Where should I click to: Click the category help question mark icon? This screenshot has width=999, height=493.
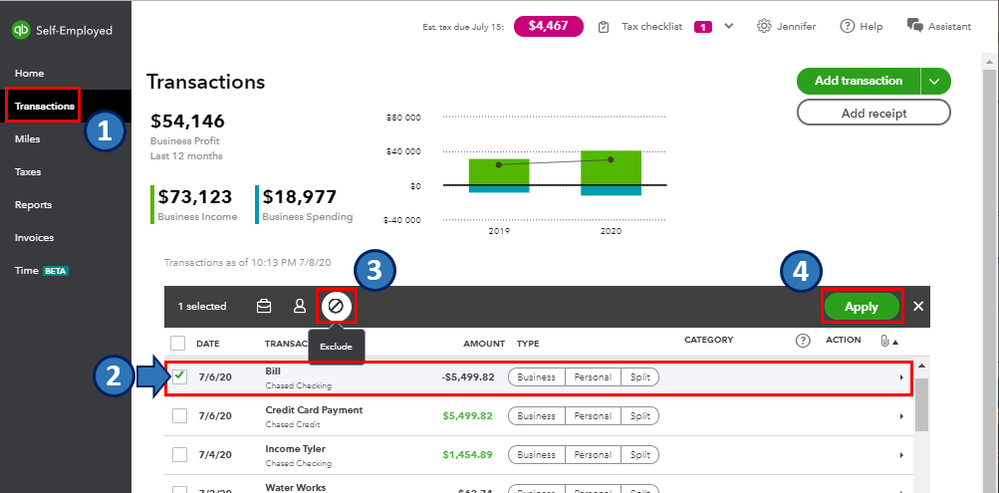(803, 341)
